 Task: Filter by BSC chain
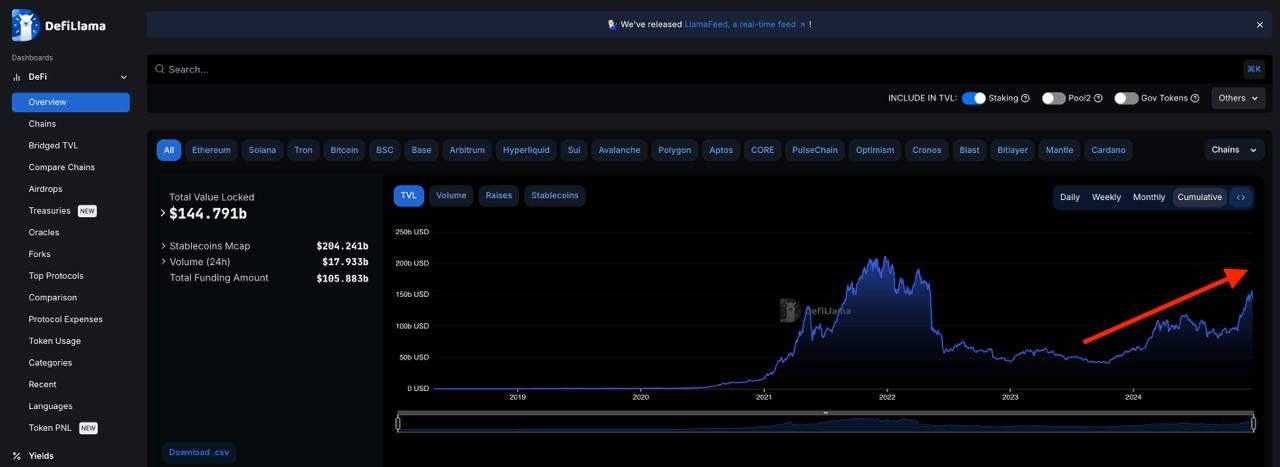point(384,150)
